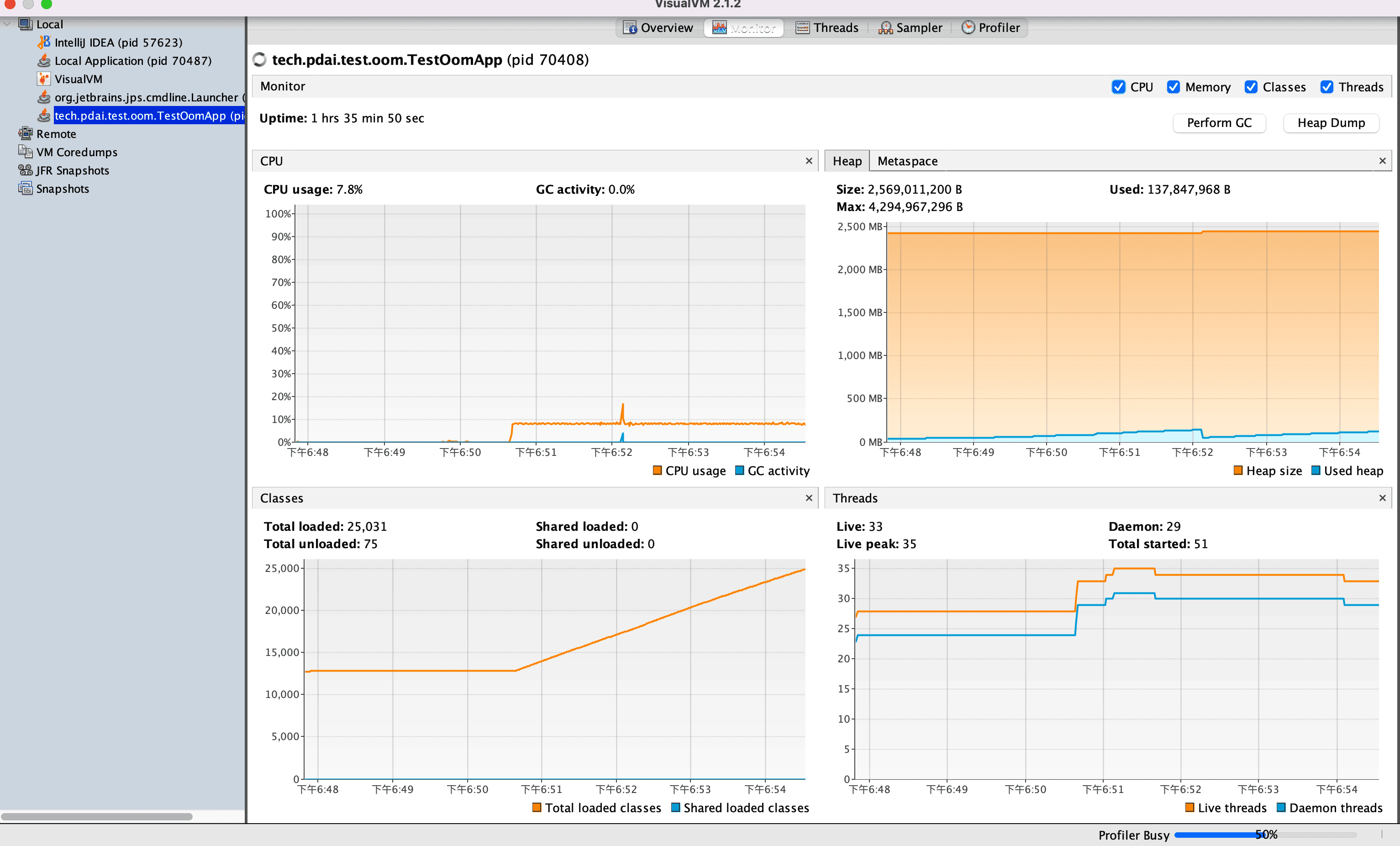Collapse the Local tree node
This screenshot has height=846, width=1400.
(7, 24)
